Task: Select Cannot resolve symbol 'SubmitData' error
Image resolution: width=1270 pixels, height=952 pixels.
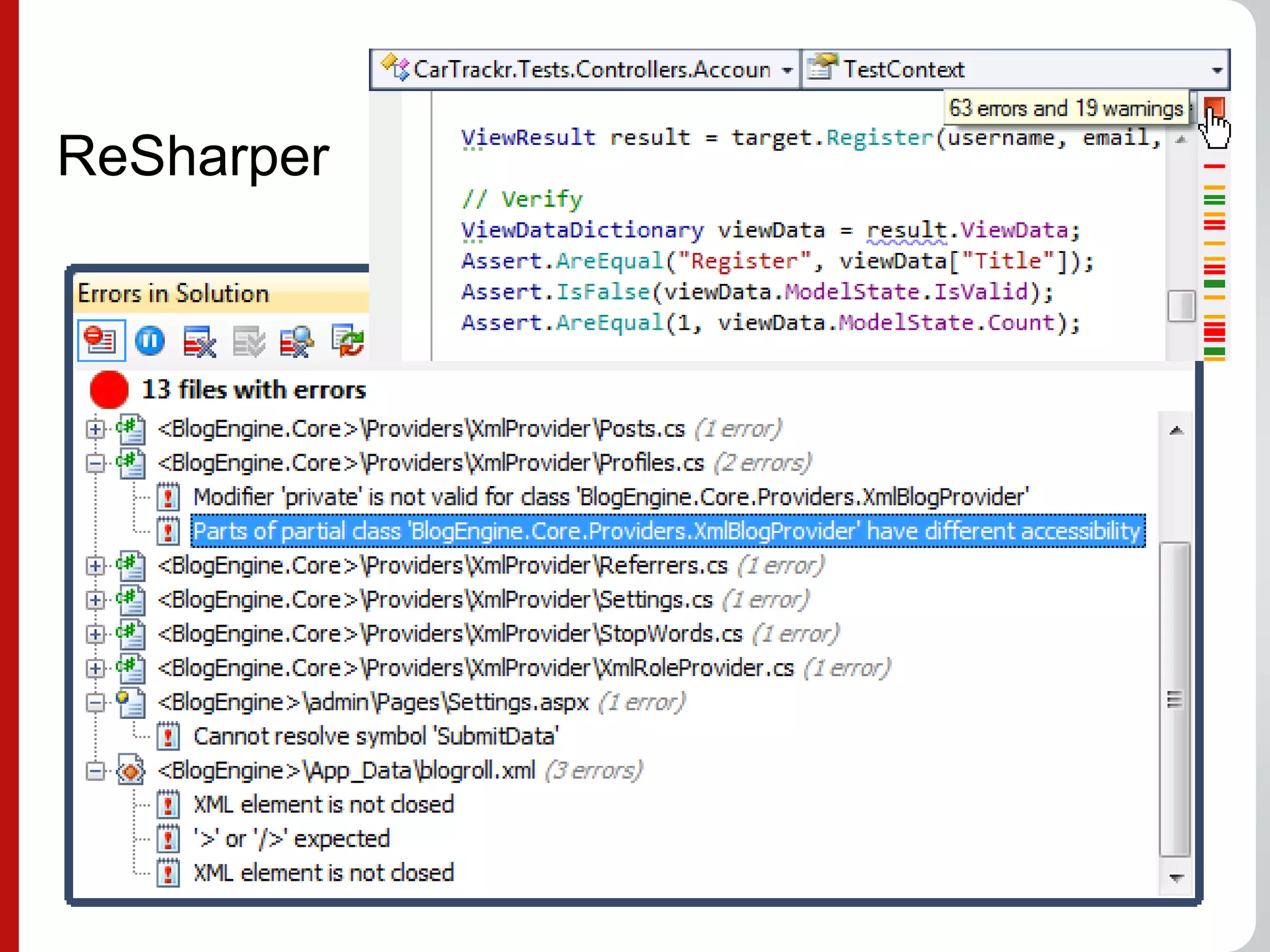Action: click(x=376, y=736)
